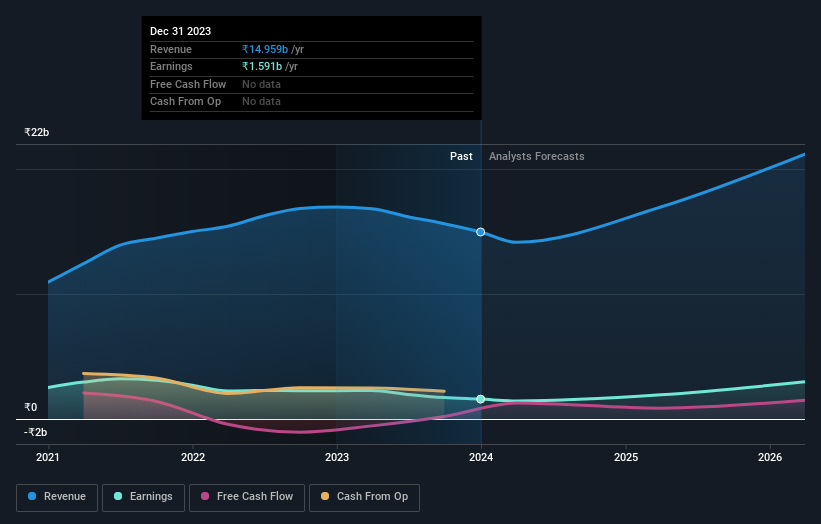
Task: Click the ₹14.959b revenue value
Action: coord(265,49)
